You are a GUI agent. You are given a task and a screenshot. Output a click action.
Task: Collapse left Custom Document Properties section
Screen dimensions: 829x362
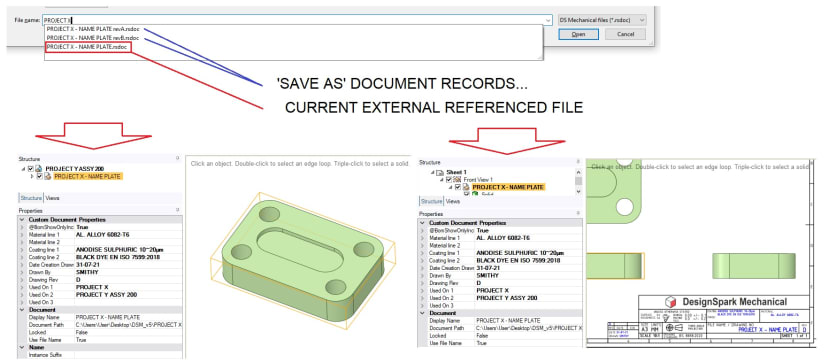(22, 219)
